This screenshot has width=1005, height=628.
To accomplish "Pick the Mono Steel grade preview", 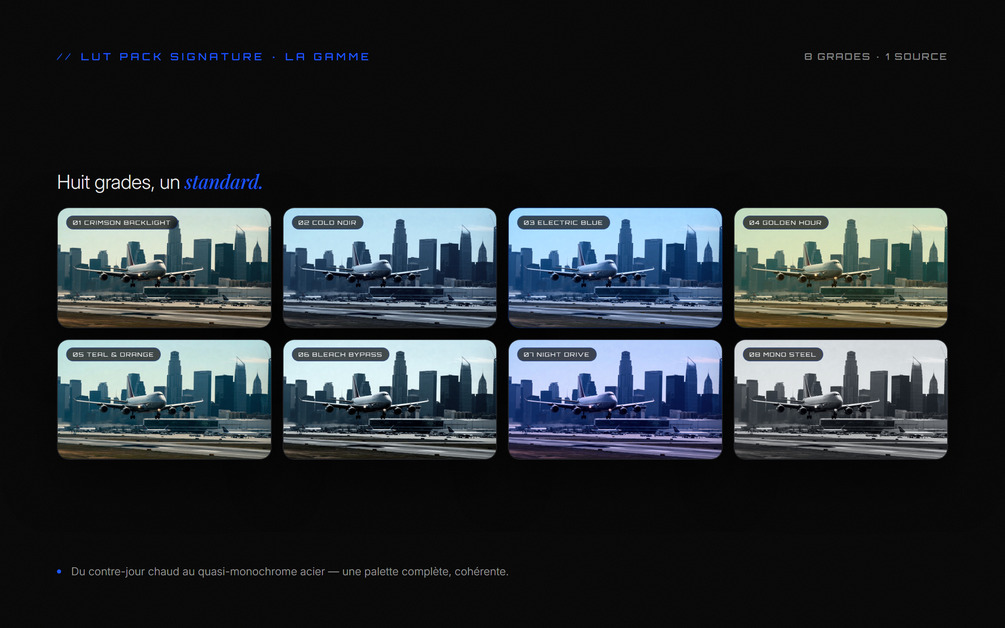I will [841, 399].
